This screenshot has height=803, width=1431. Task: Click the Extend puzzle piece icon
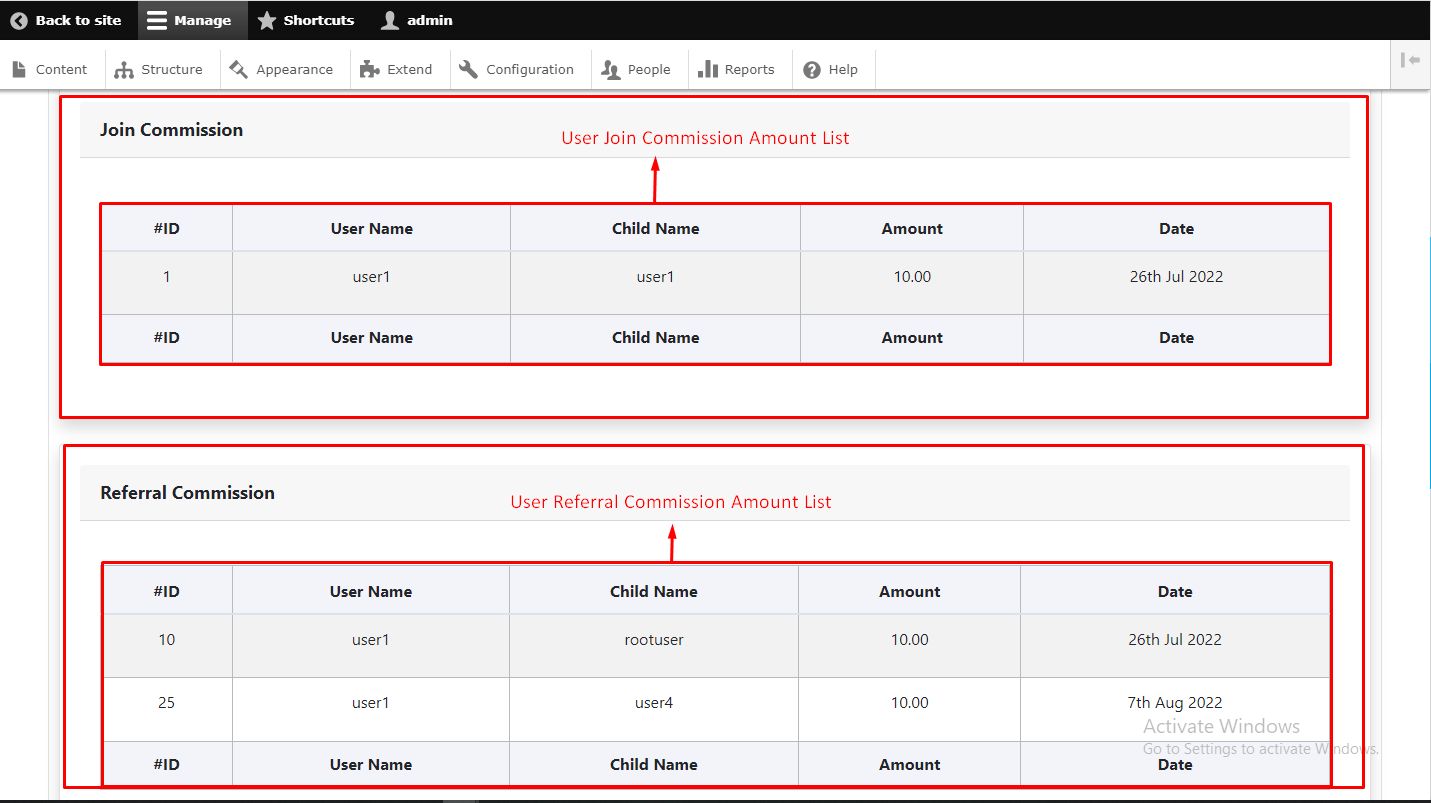coord(369,69)
